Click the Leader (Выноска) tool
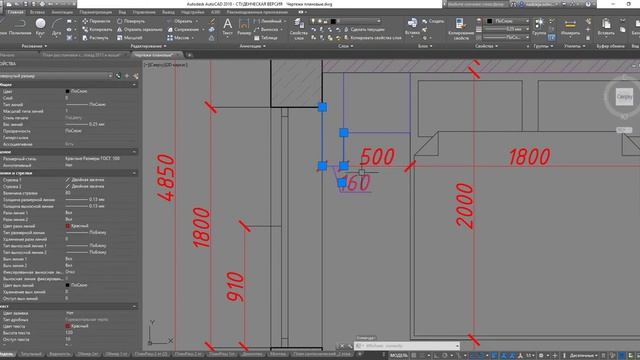640x360 pixels. 266,29
